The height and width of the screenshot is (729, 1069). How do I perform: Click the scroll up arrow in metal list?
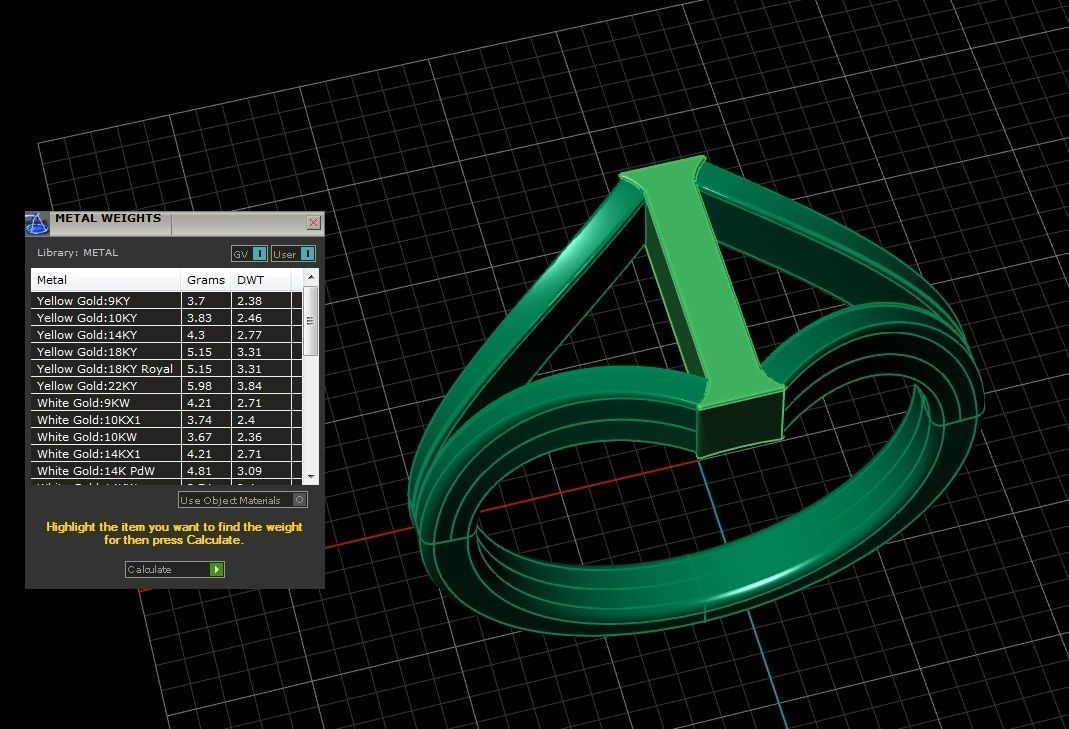pyautogui.click(x=311, y=277)
